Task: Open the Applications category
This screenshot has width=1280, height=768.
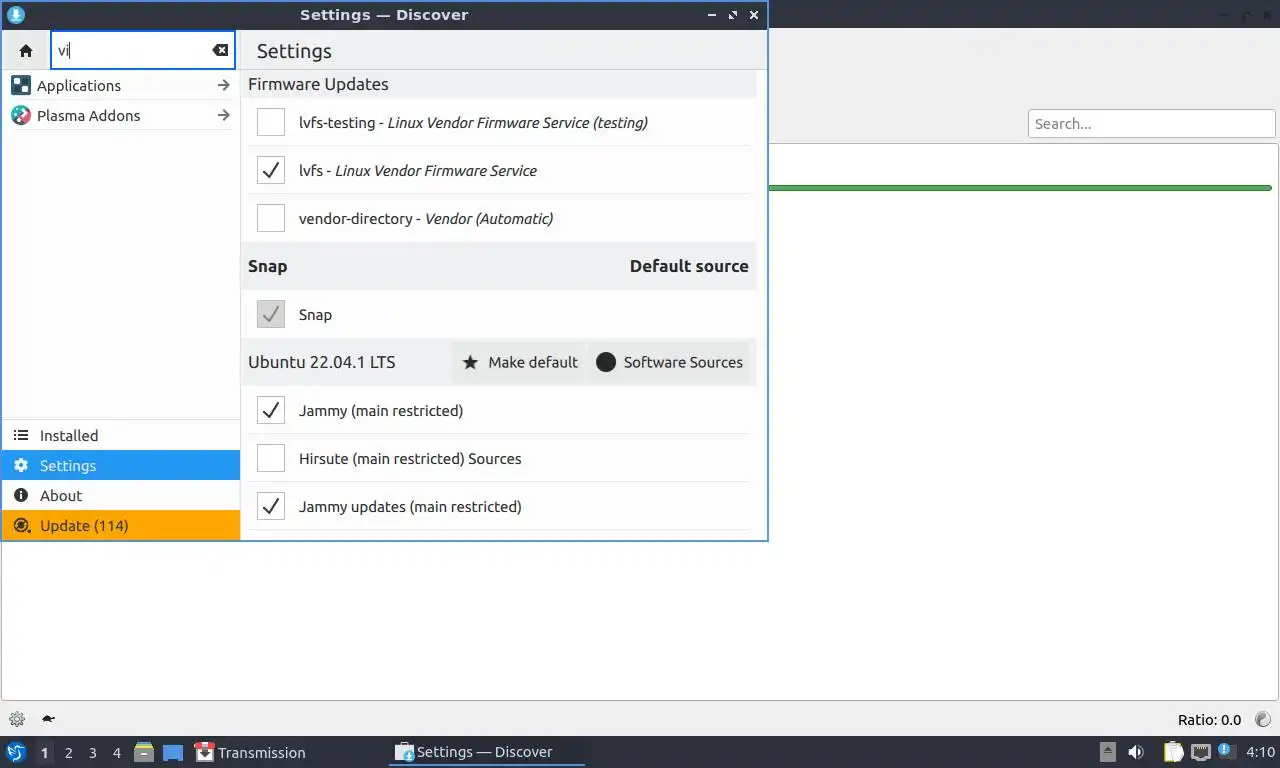Action: pyautogui.click(x=121, y=85)
